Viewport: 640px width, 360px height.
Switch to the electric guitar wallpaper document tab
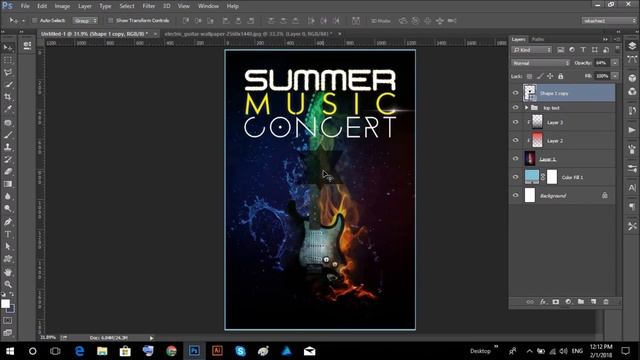[x=248, y=34]
